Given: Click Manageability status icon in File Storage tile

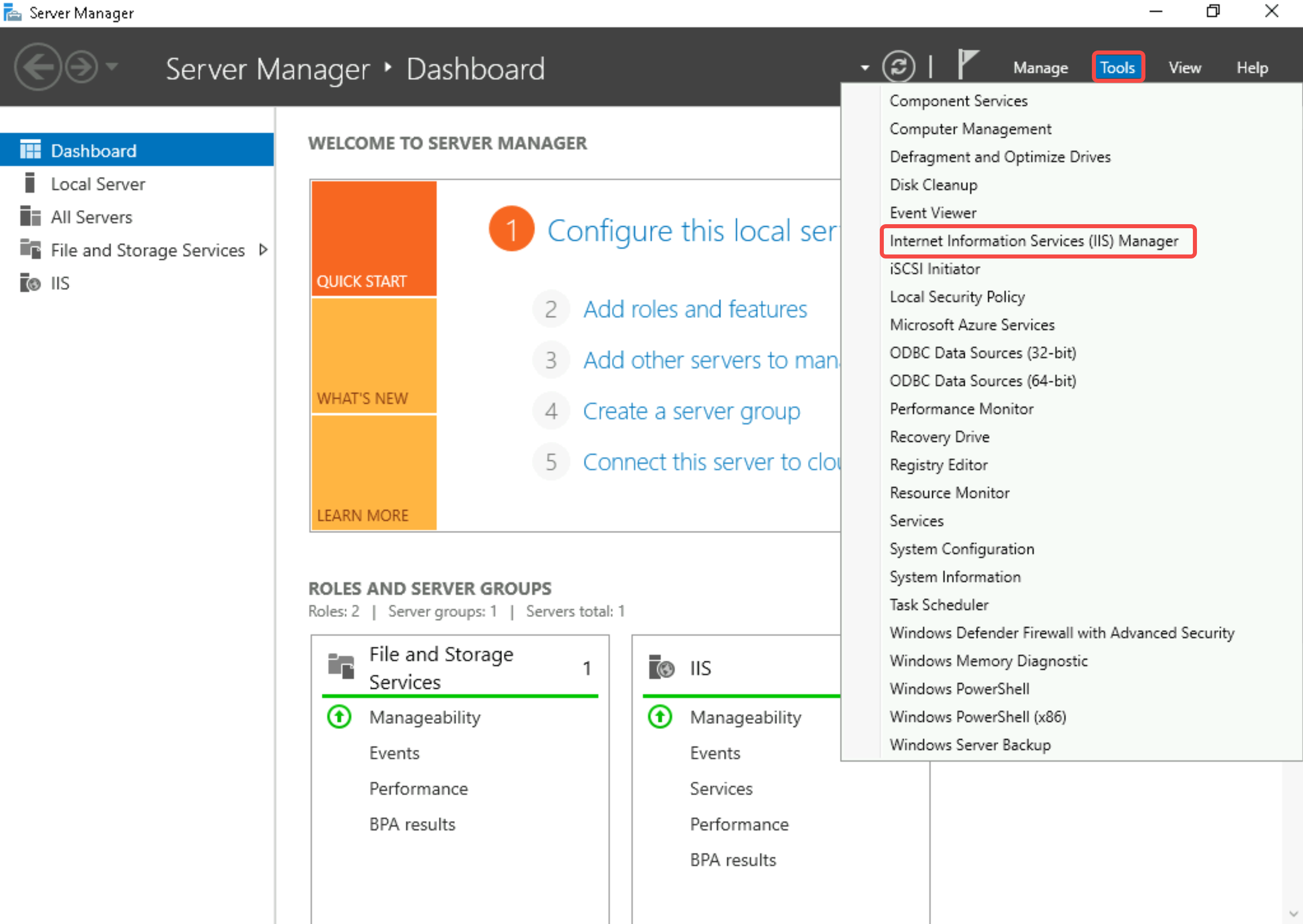Looking at the screenshot, I should [339, 717].
